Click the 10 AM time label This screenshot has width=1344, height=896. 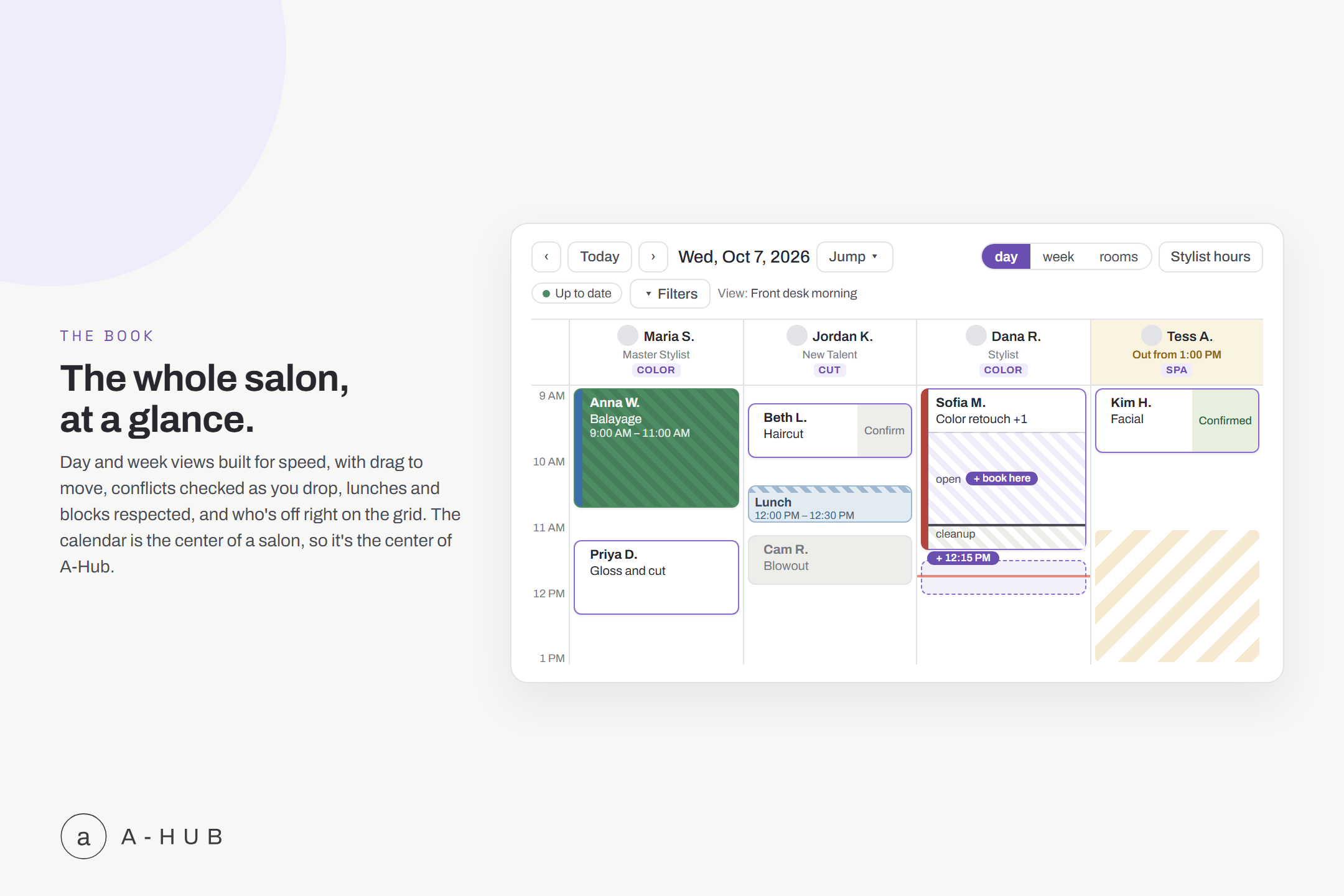pos(549,462)
